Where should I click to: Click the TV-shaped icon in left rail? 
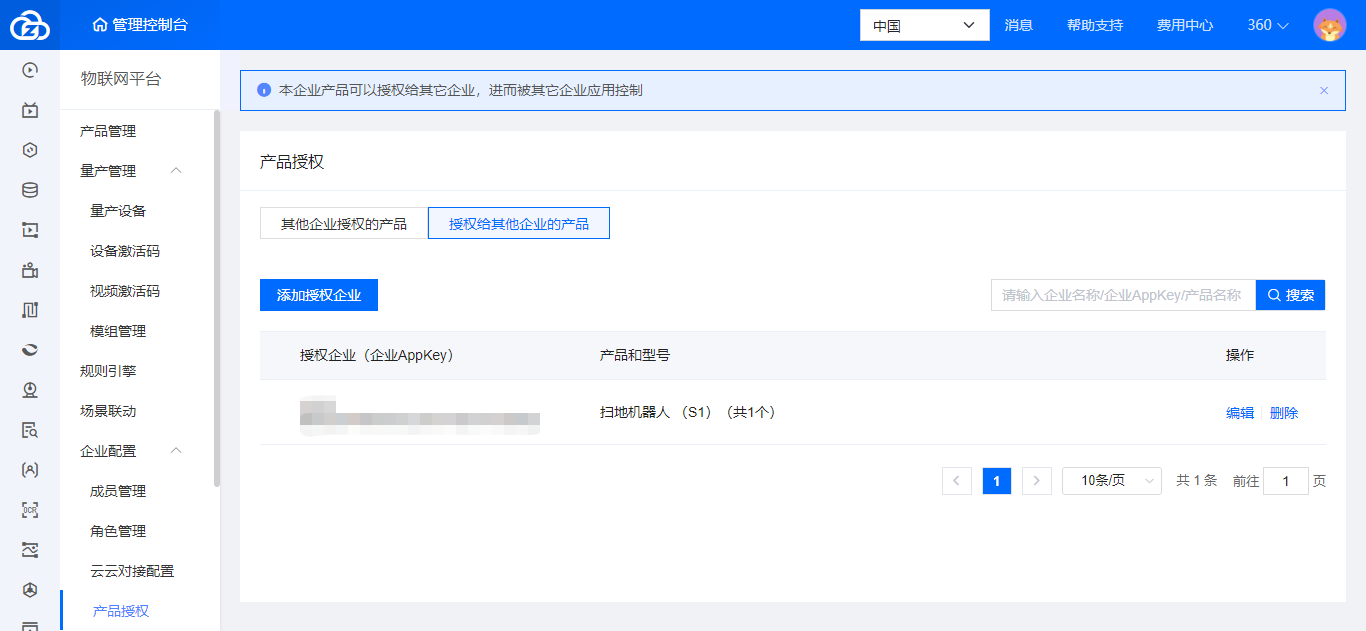click(x=30, y=110)
